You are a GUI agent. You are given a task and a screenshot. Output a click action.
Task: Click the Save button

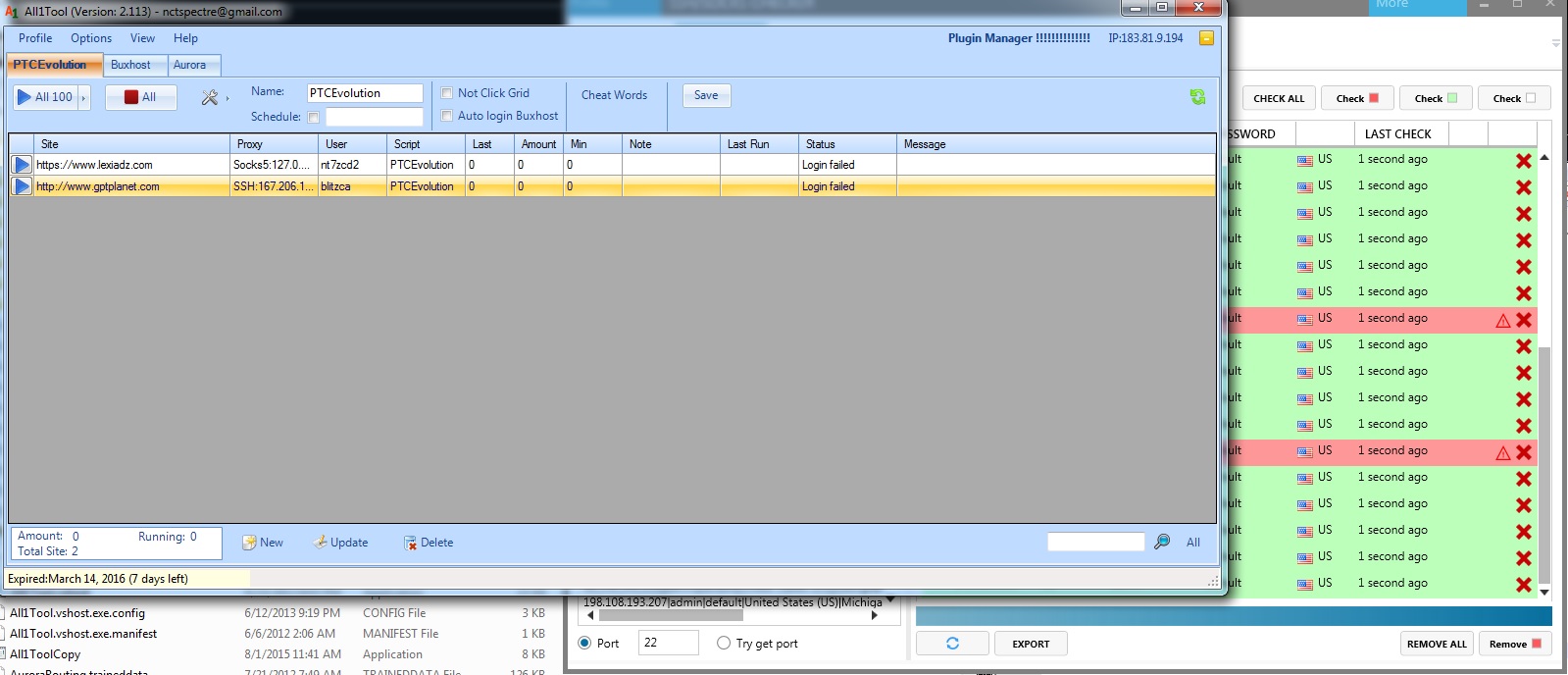(x=706, y=95)
